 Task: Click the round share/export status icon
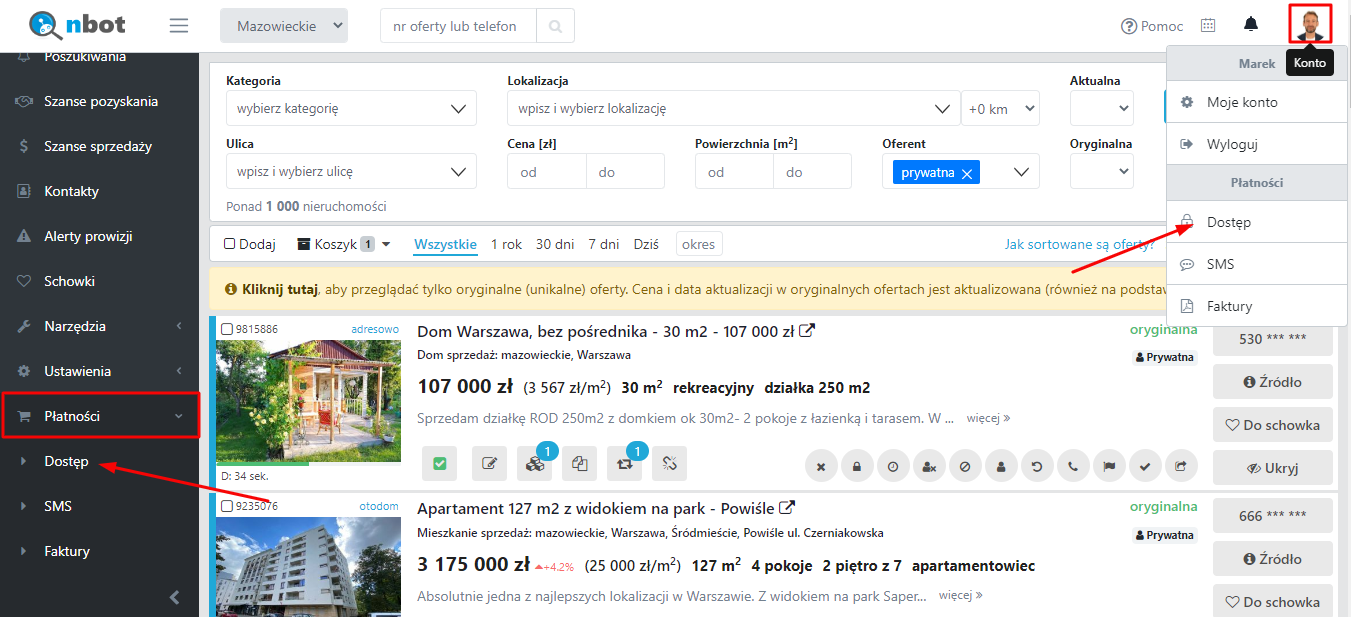[x=1181, y=466]
